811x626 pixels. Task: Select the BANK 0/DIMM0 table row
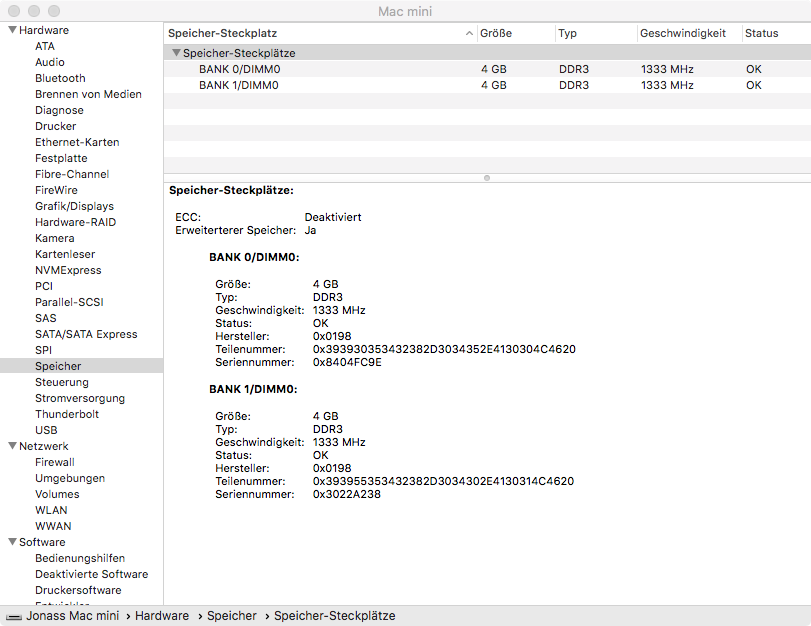tap(238, 69)
